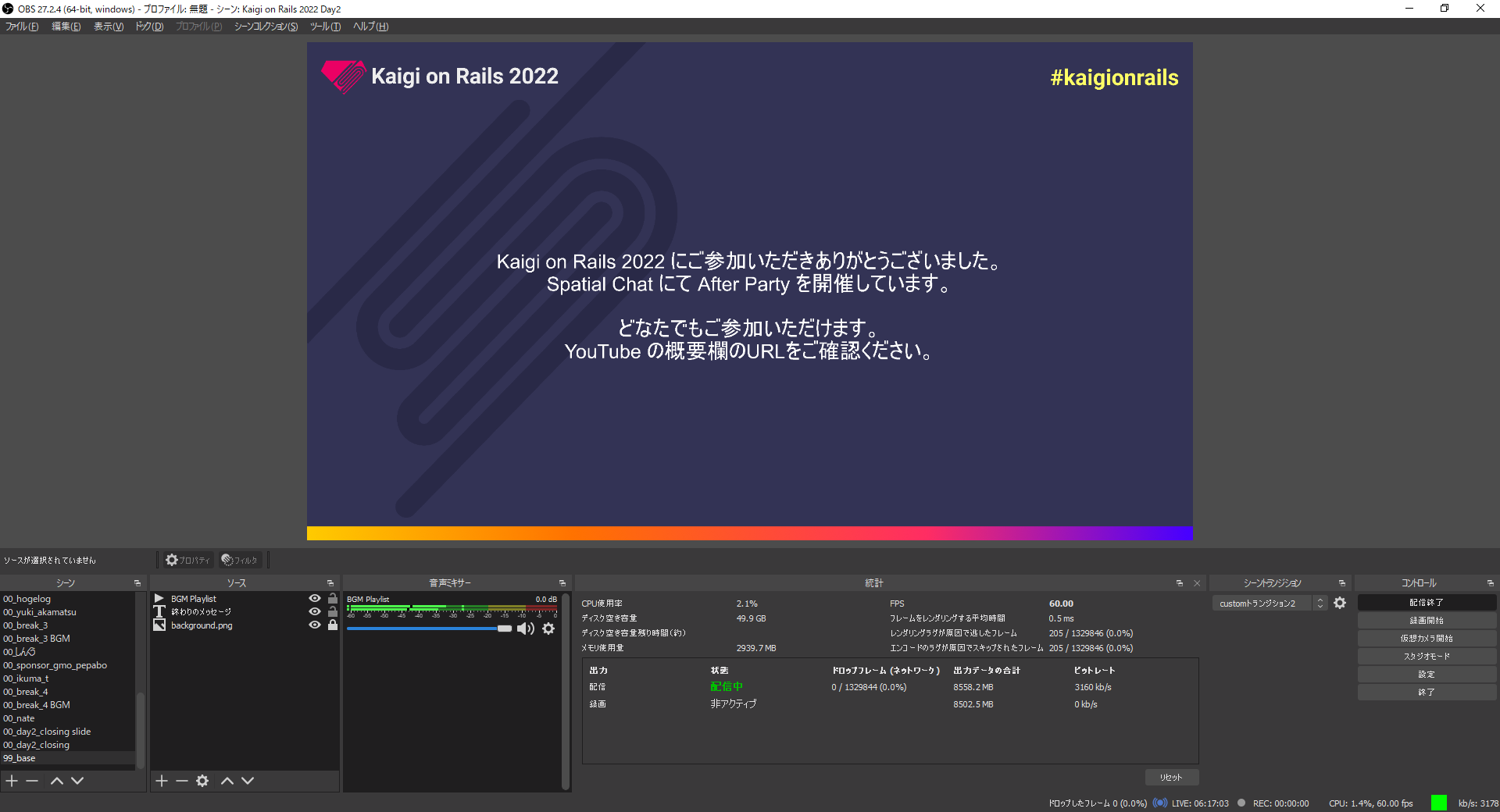Unlock the background.png source

(333, 625)
